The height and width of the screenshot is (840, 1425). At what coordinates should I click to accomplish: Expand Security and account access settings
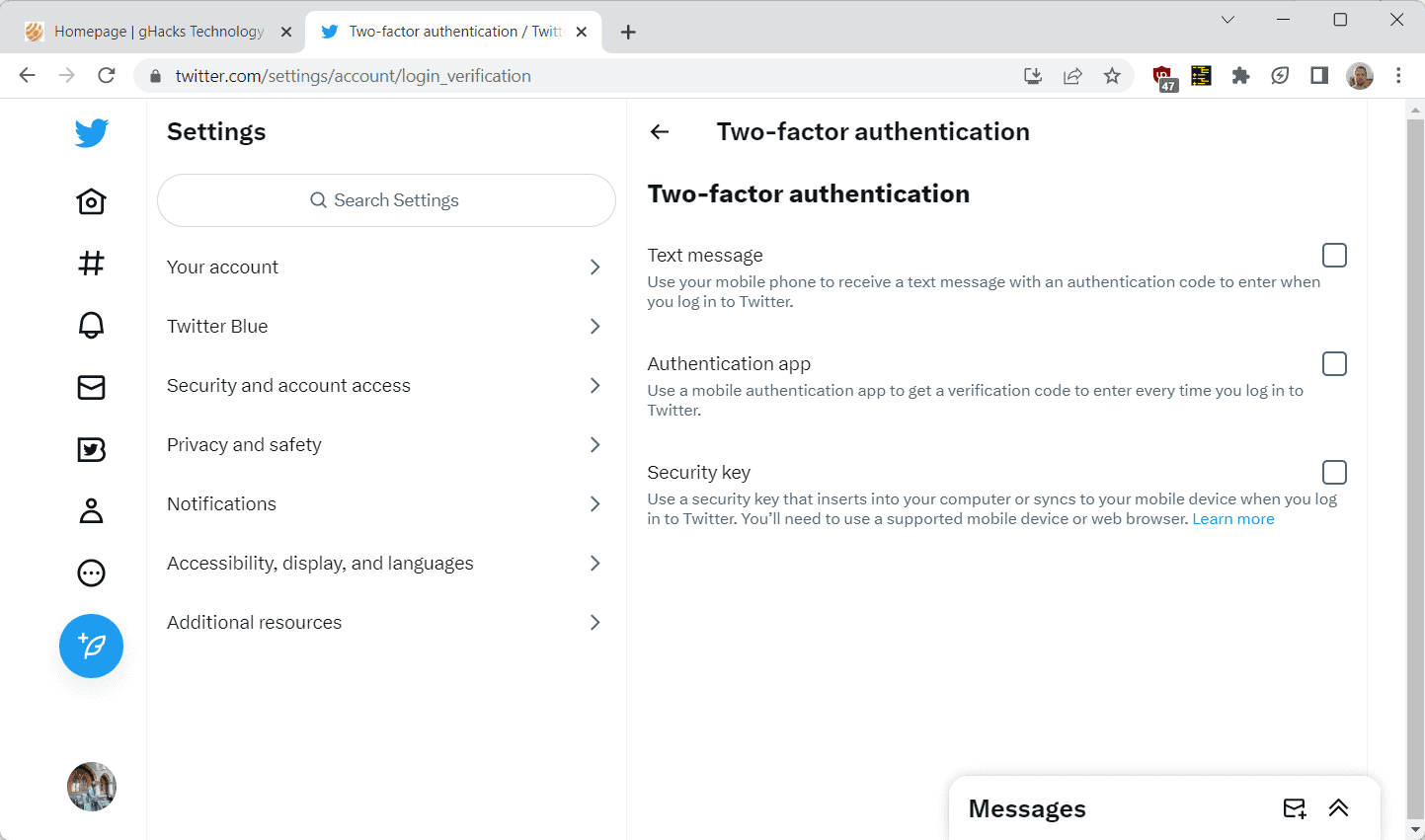(x=385, y=385)
